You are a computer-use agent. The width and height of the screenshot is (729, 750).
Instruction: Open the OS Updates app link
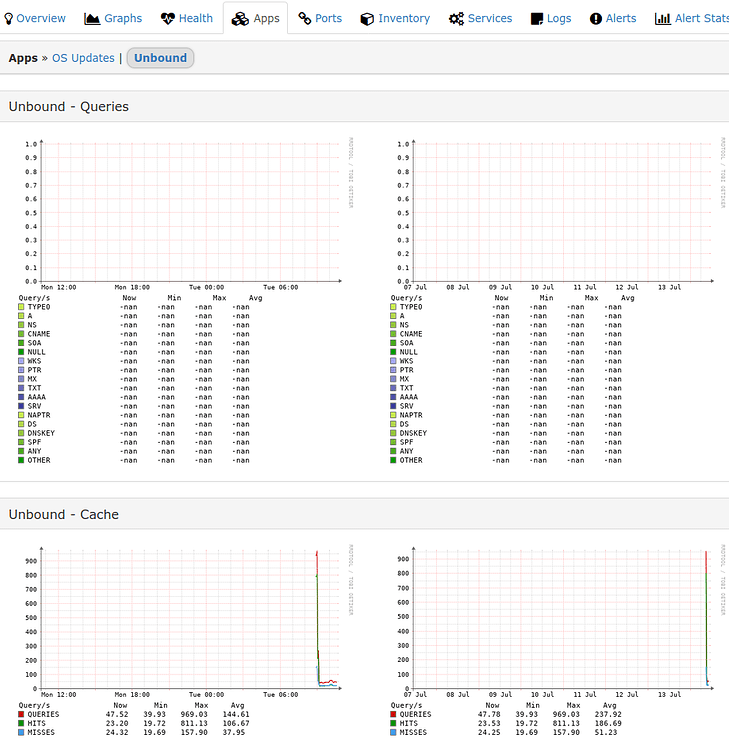click(x=83, y=58)
